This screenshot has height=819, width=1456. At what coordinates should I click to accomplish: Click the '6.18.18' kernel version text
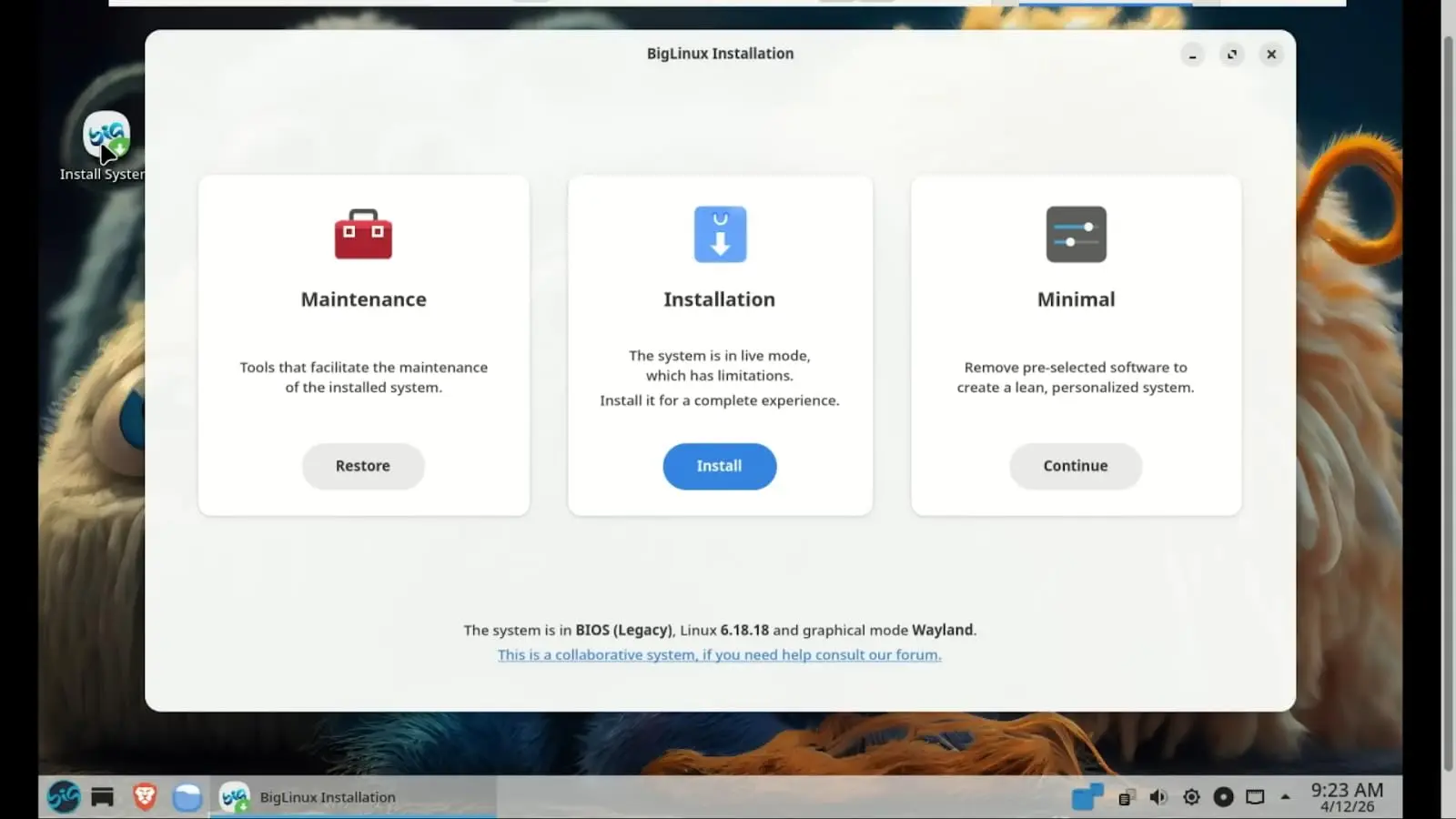click(x=744, y=630)
